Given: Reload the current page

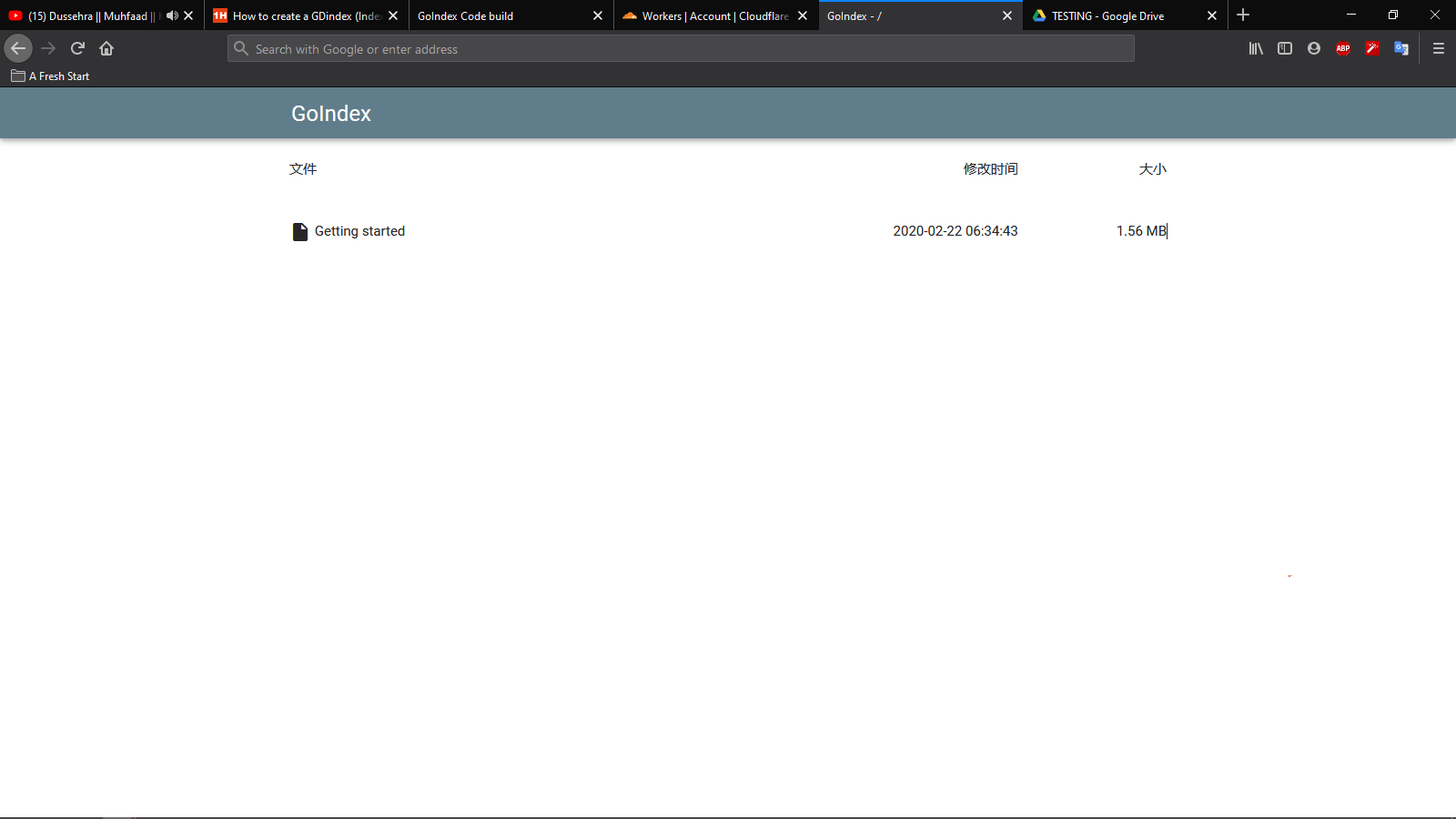Looking at the screenshot, I should (77, 48).
